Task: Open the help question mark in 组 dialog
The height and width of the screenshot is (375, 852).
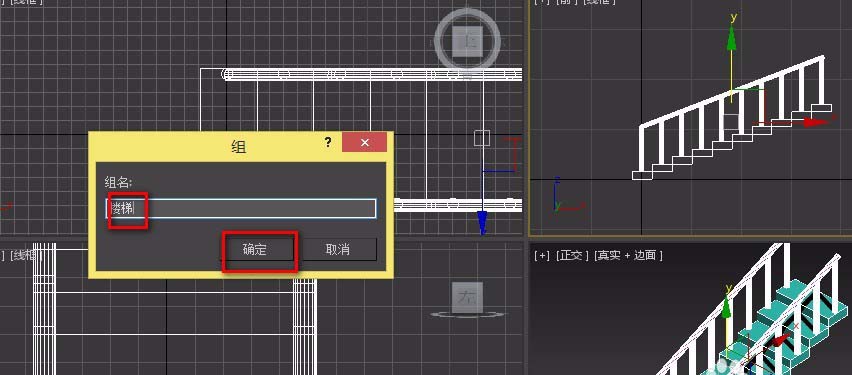Action: (x=328, y=142)
